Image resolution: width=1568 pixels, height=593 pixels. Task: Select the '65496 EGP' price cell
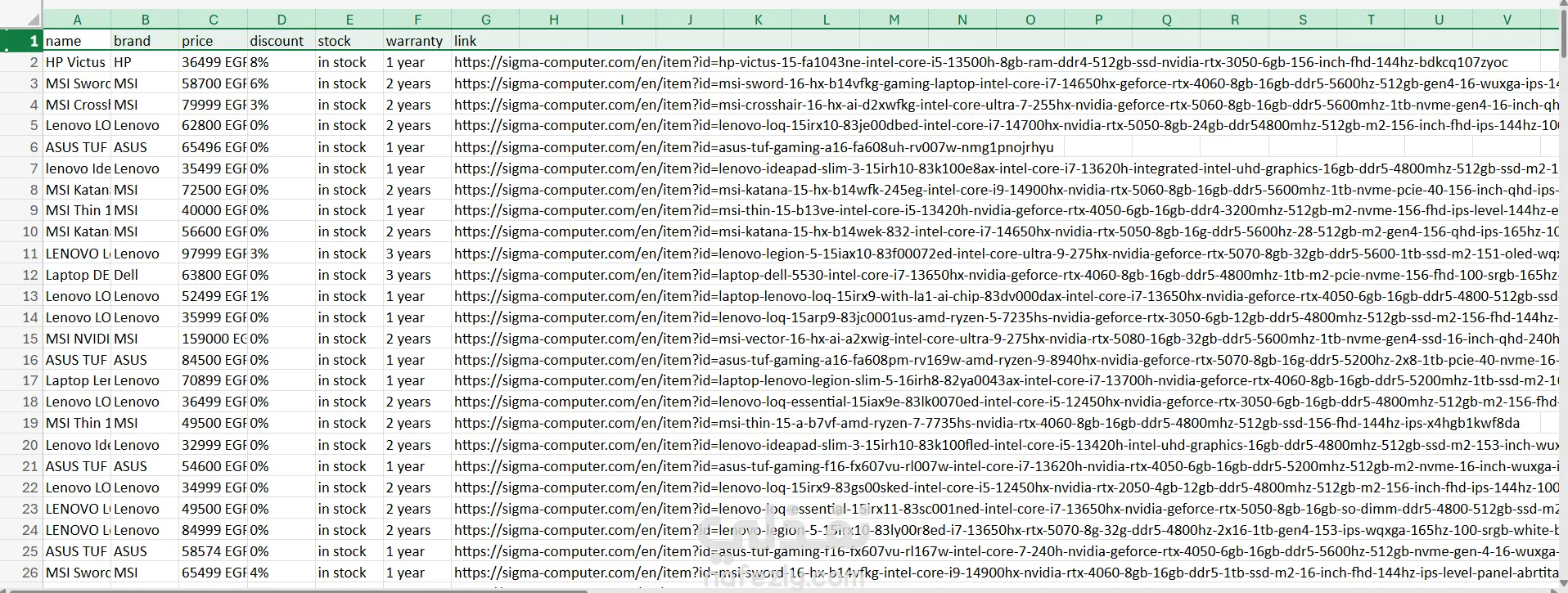[213, 147]
